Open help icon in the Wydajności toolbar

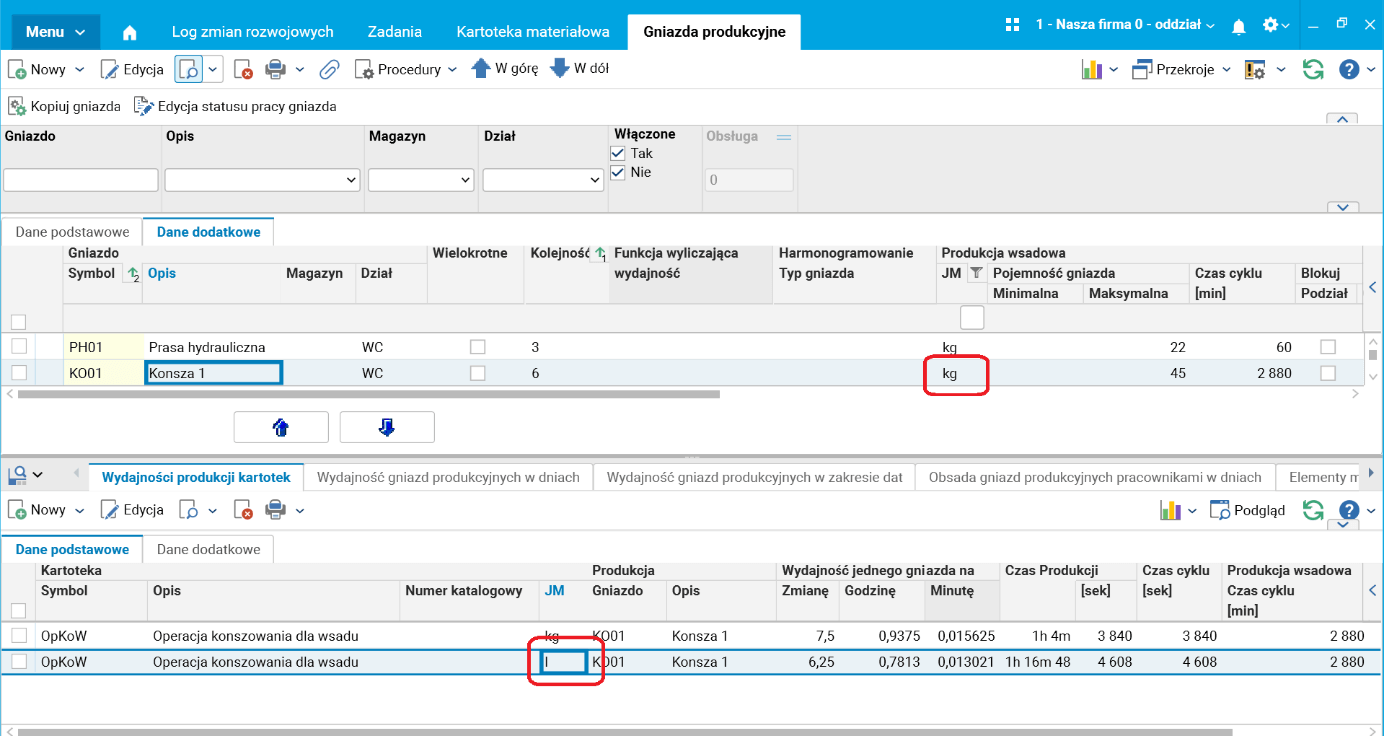point(1349,510)
